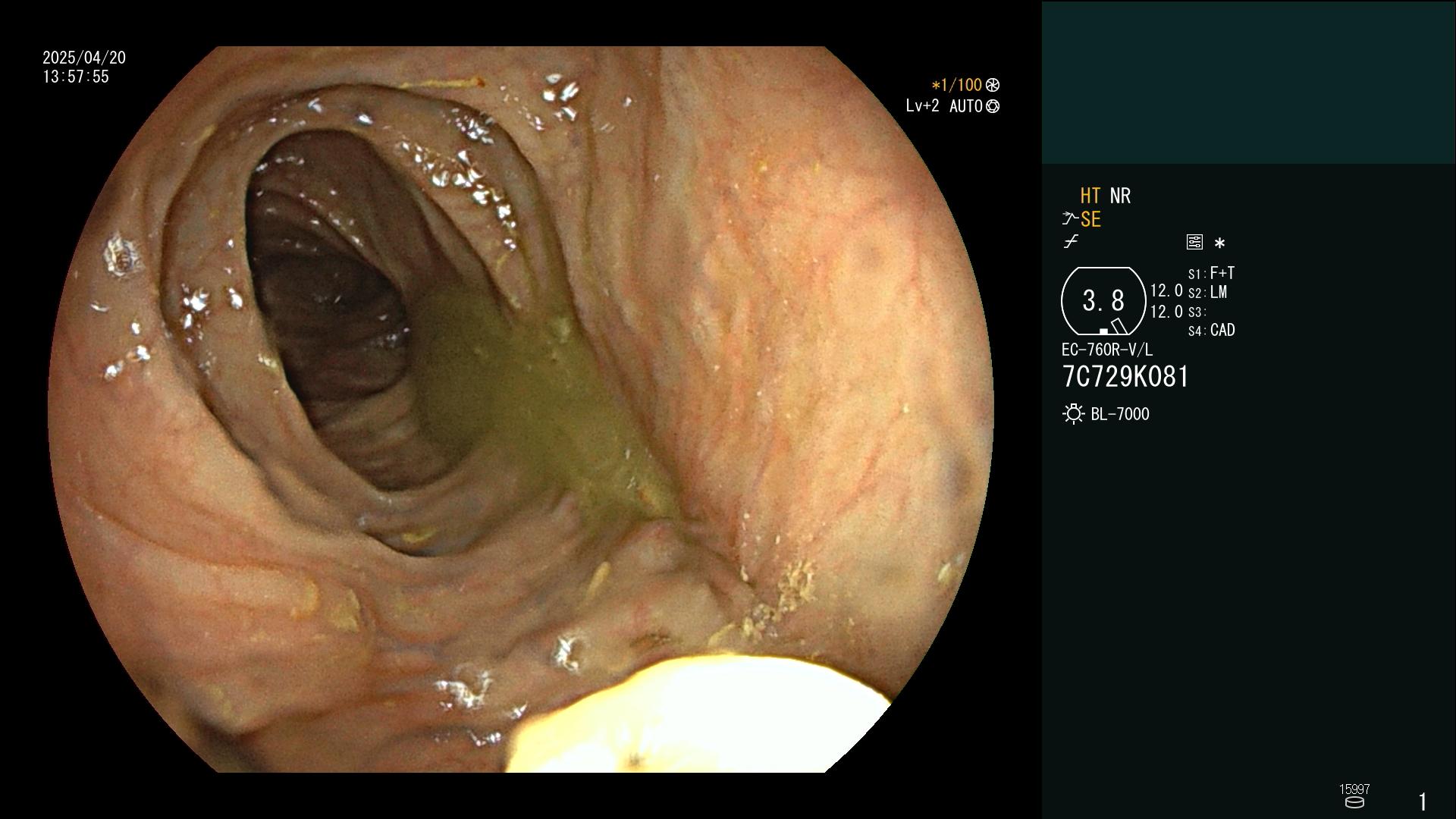The image size is (1456, 819).
Task: Click the iris icon after AUTO
Action: click(x=993, y=106)
